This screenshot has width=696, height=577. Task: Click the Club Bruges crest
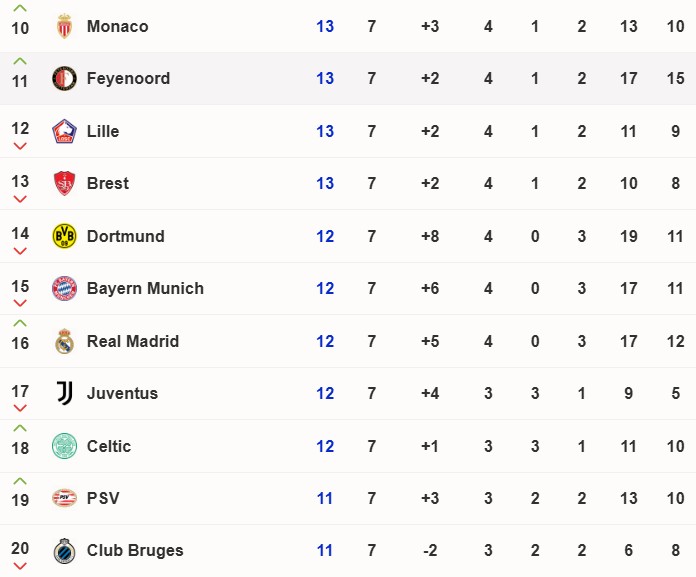pos(64,550)
